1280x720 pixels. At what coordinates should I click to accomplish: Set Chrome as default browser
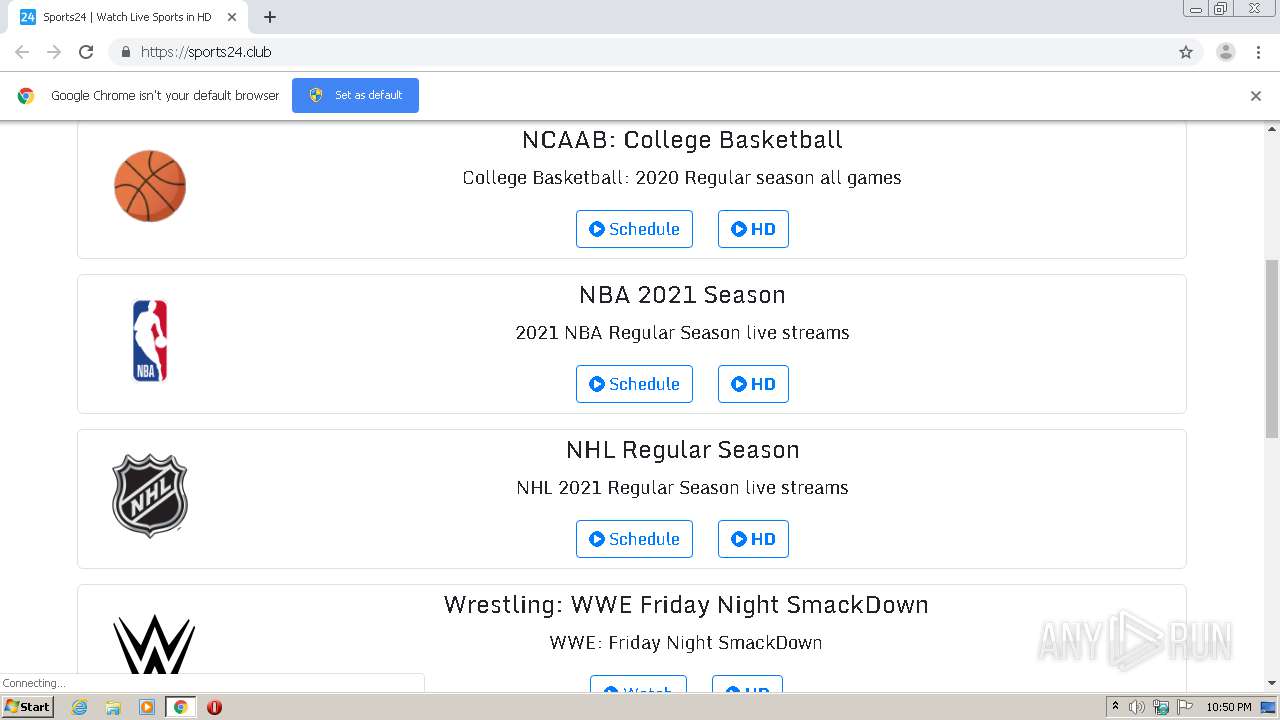[355, 95]
